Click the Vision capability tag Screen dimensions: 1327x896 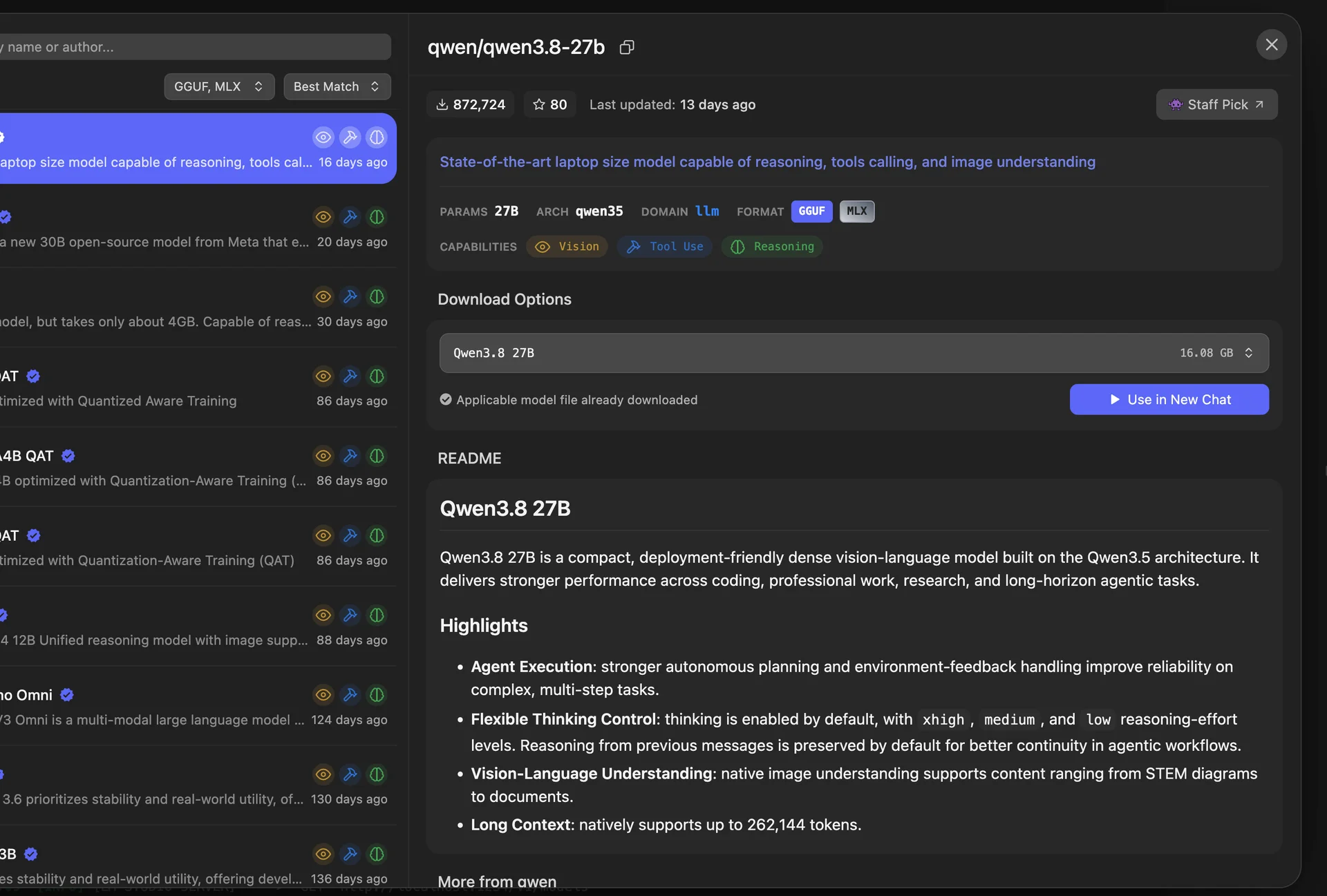pos(567,247)
